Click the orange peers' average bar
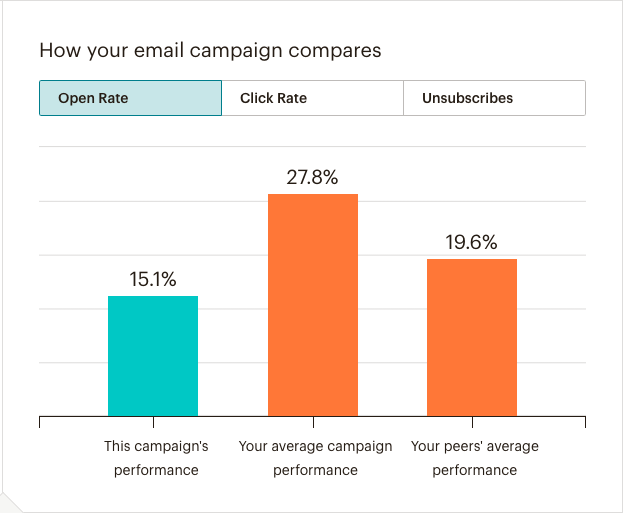 pos(472,337)
